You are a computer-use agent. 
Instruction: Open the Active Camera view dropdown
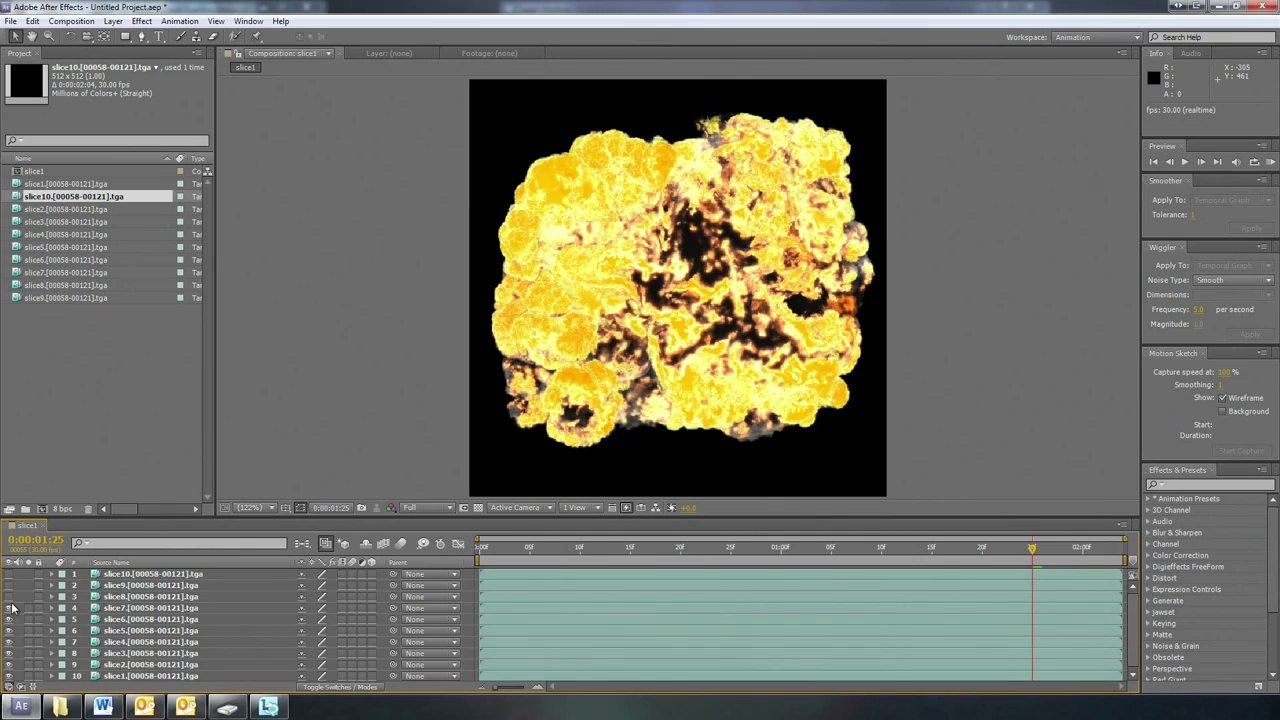click(x=520, y=508)
